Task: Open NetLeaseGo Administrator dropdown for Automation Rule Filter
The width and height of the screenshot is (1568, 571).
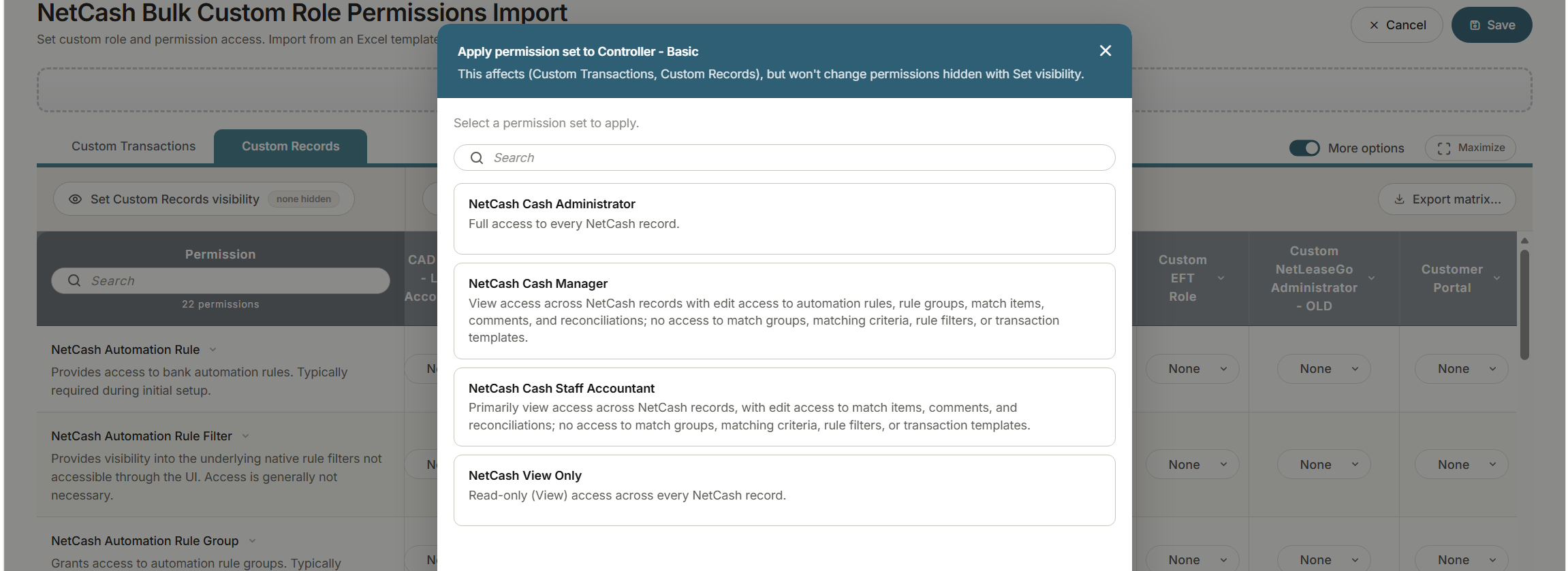Action: pyautogui.click(x=1324, y=465)
